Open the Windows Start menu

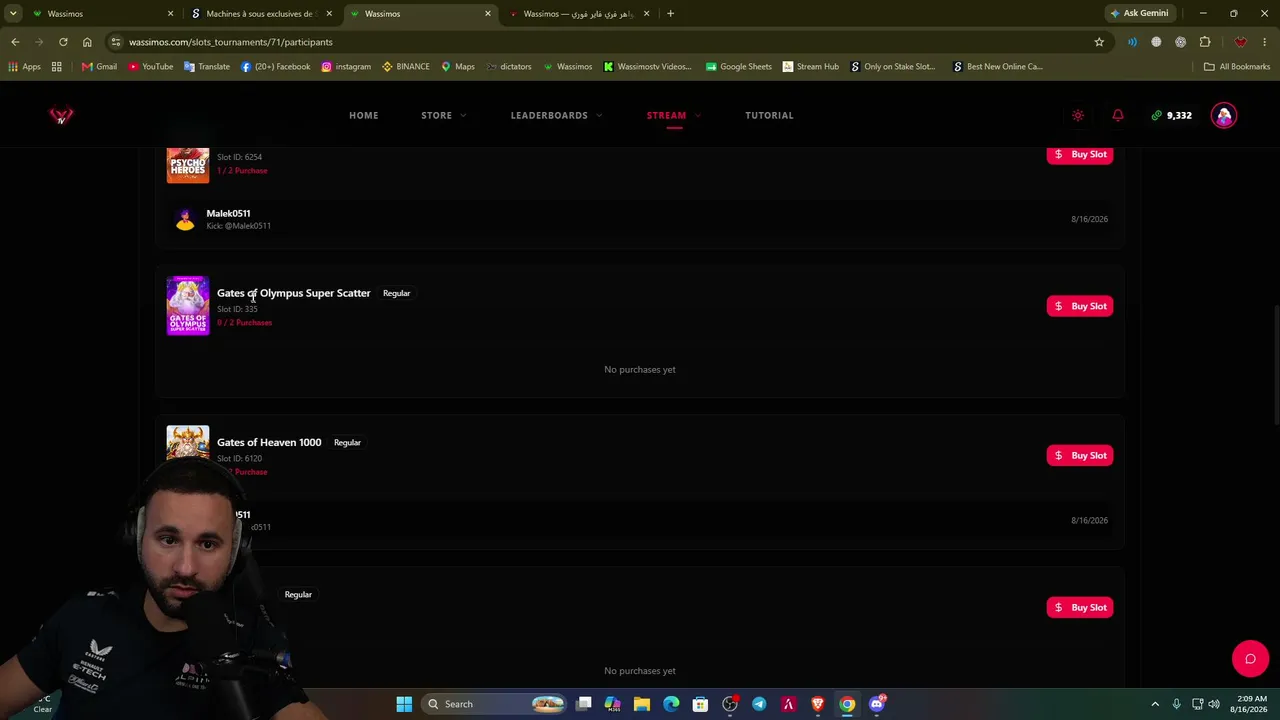coord(404,704)
